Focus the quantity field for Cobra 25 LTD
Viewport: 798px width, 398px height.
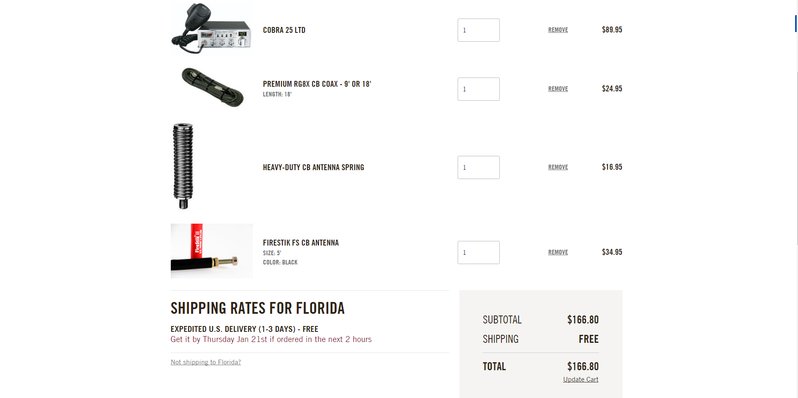coord(478,30)
